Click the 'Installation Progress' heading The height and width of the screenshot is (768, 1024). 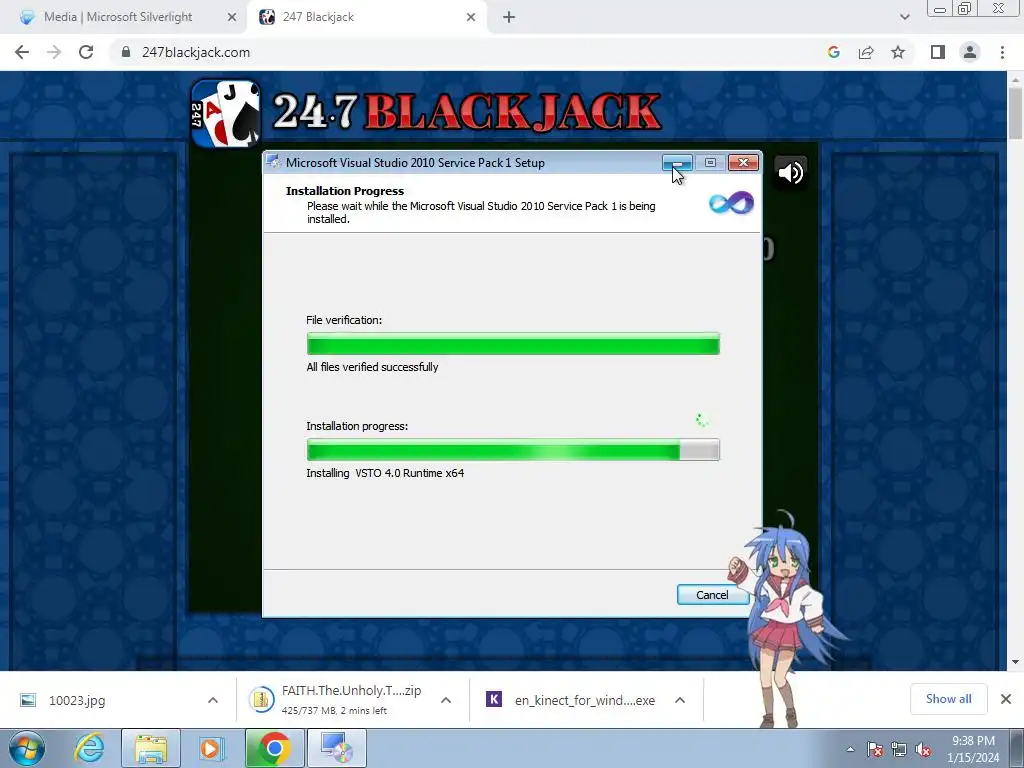[x=345, y=191]
